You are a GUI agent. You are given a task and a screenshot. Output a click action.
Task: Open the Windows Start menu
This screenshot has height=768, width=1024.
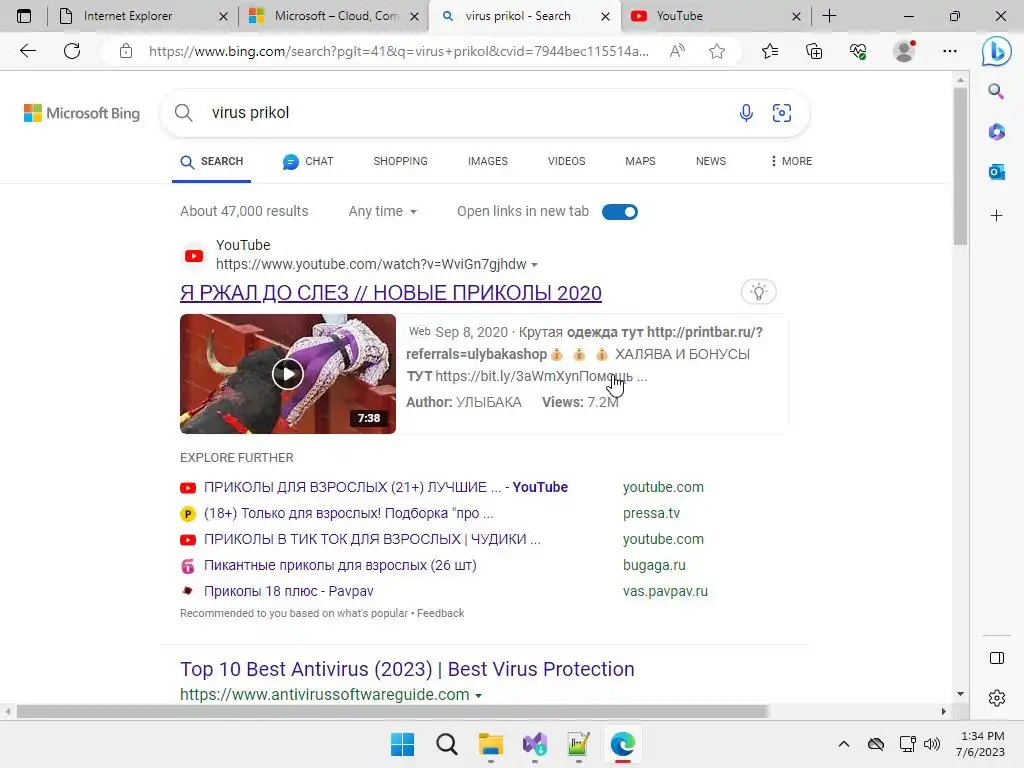pyautogui.click(x=402, y=744)
